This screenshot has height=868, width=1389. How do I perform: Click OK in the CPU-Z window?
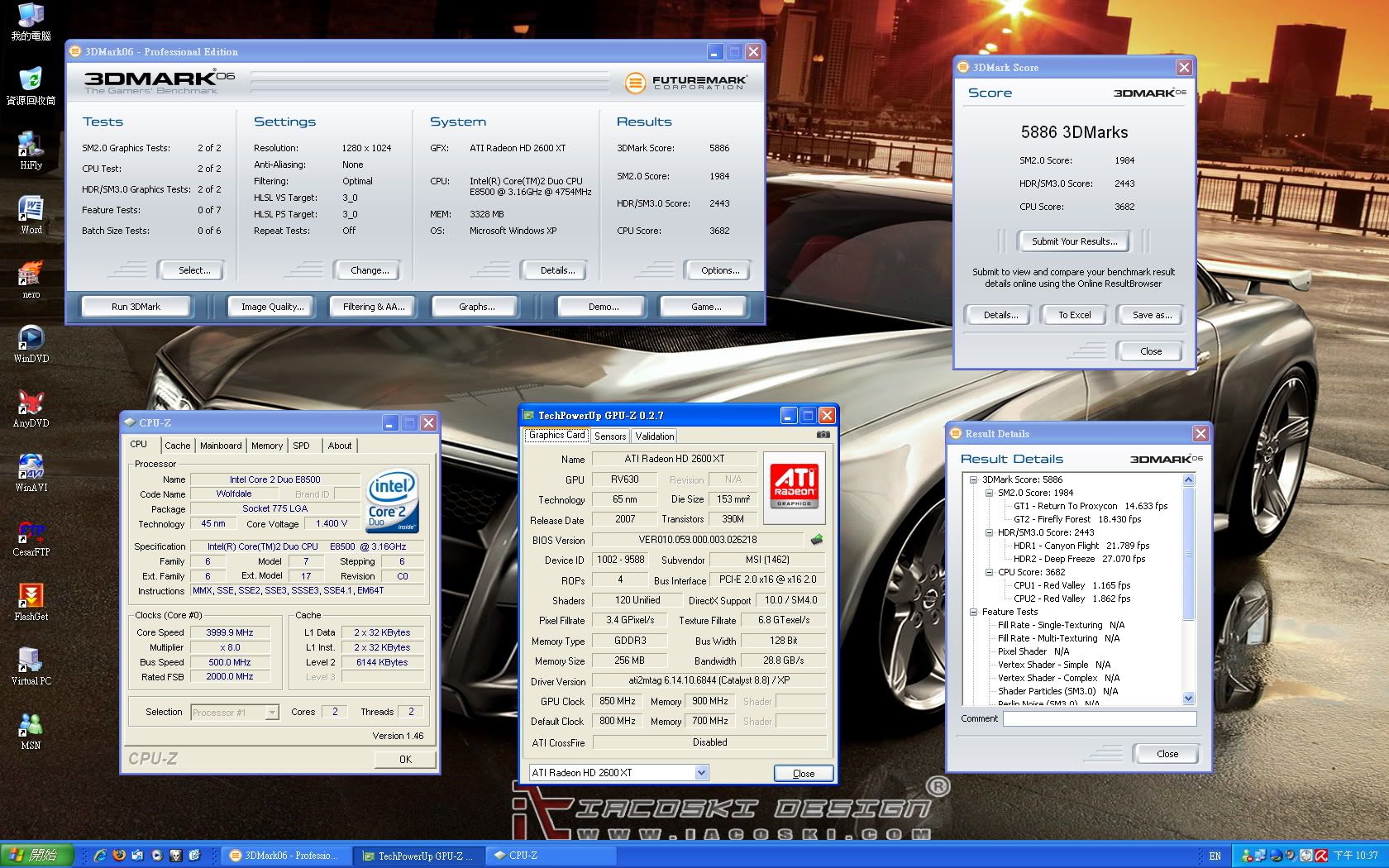(405, 759)
